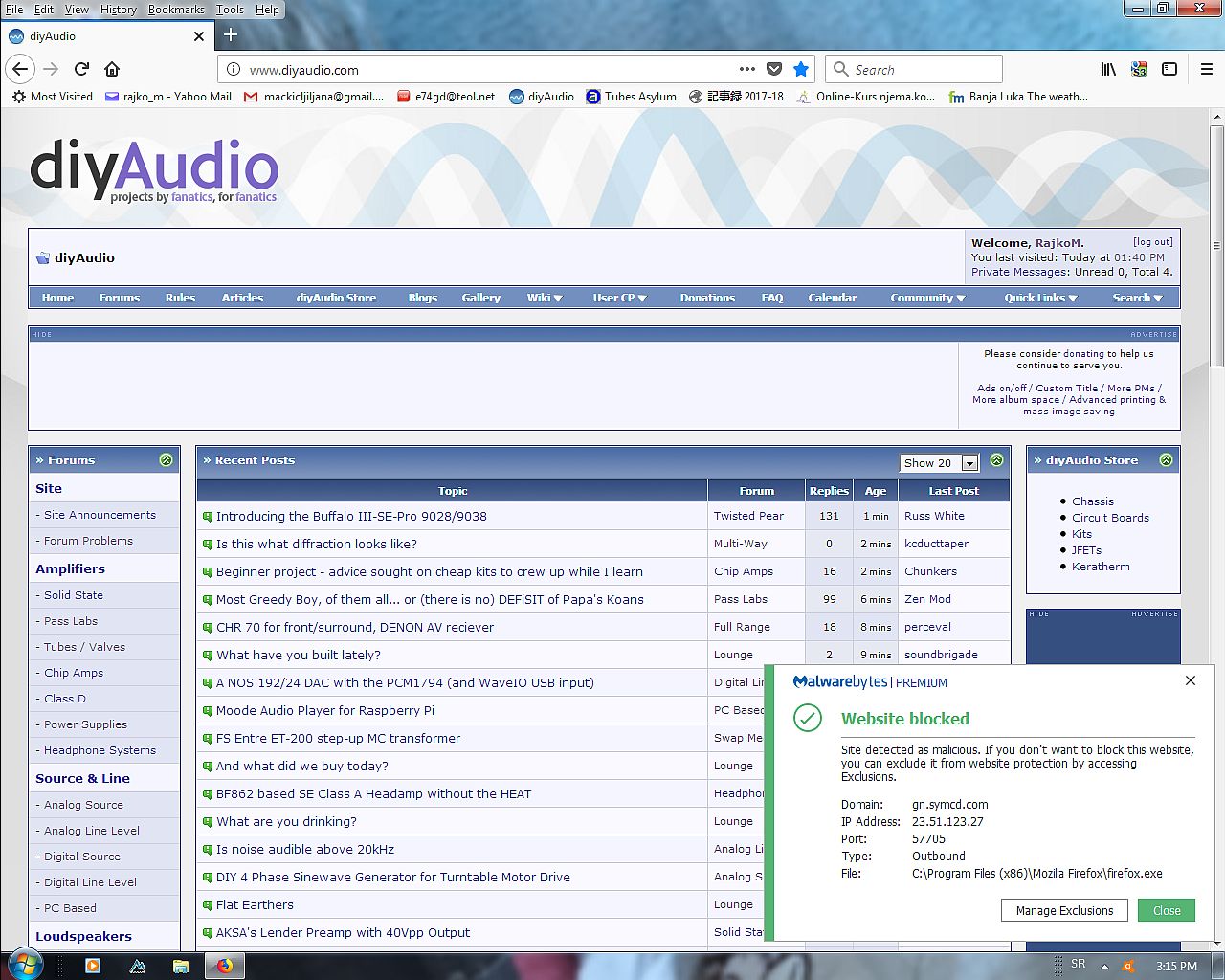Show site information icon in address bar
Screen dimensions: 1225x980
233,70
